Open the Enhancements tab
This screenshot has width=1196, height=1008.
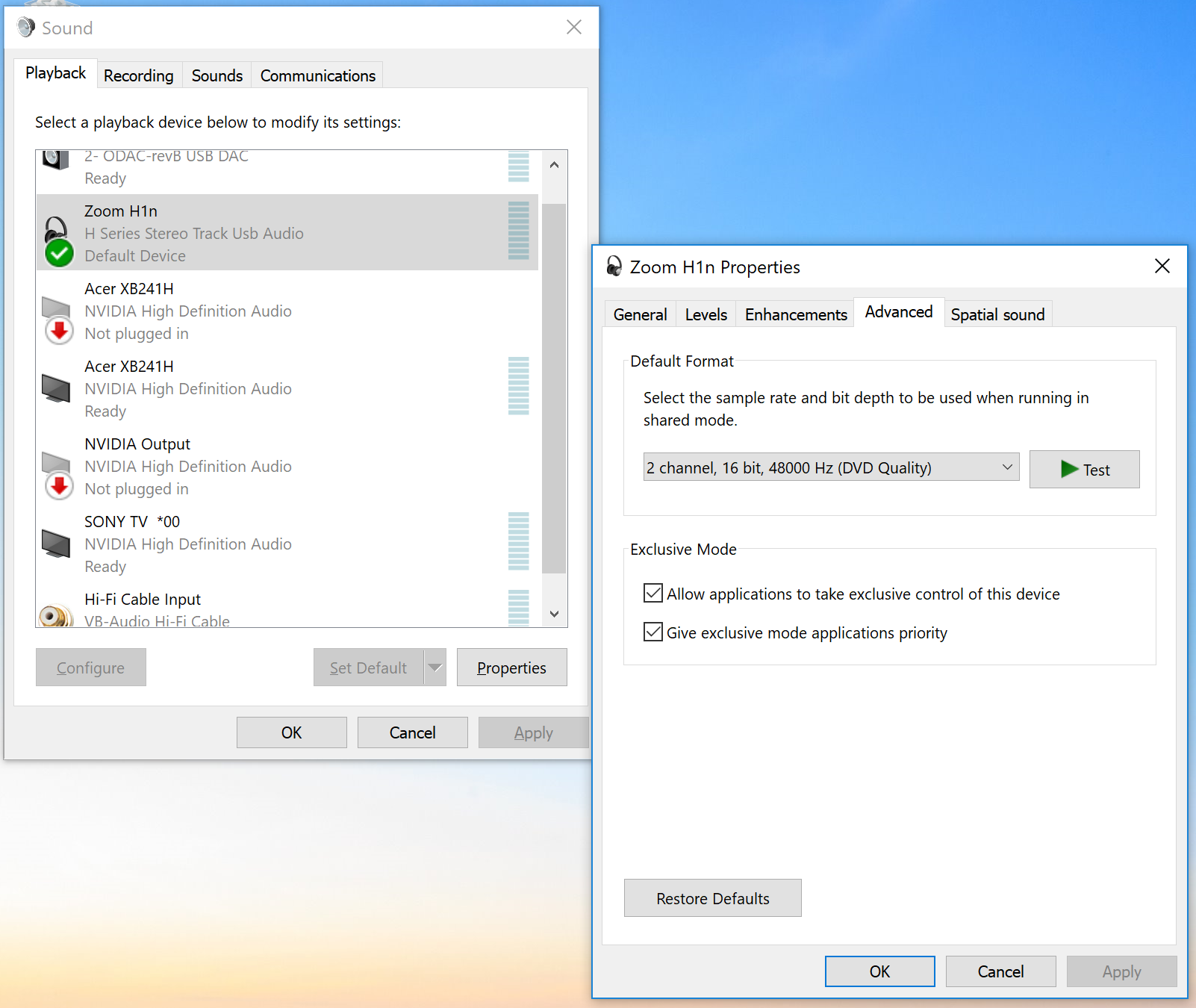click(796, 315)
